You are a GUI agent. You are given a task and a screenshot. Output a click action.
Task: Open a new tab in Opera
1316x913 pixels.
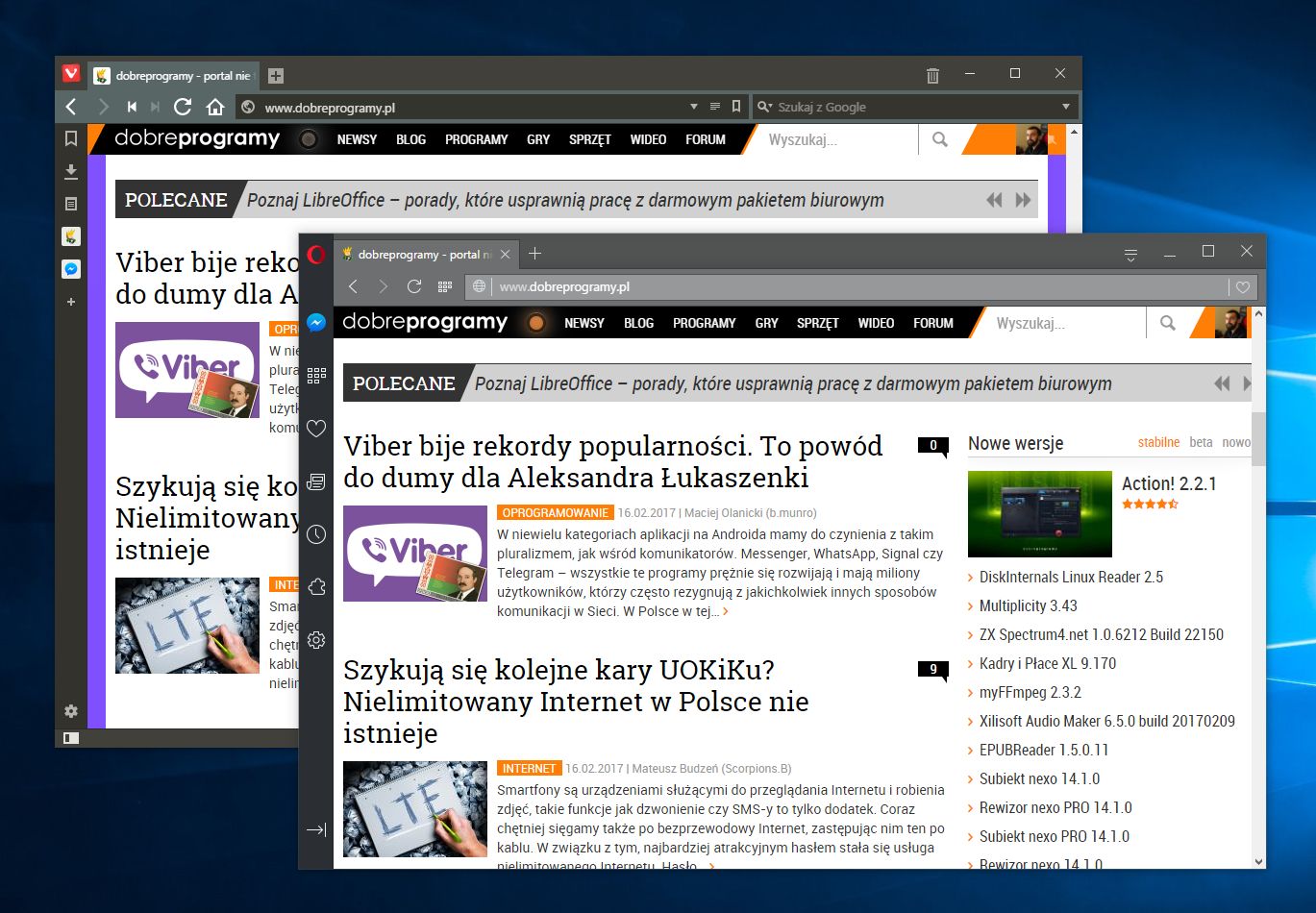(x=535, y=254)
